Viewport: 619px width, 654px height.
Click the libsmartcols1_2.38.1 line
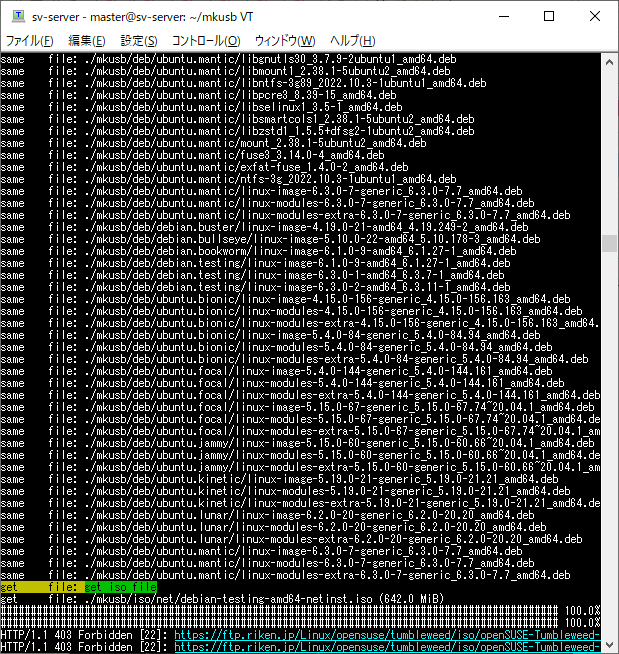point(237,119)
